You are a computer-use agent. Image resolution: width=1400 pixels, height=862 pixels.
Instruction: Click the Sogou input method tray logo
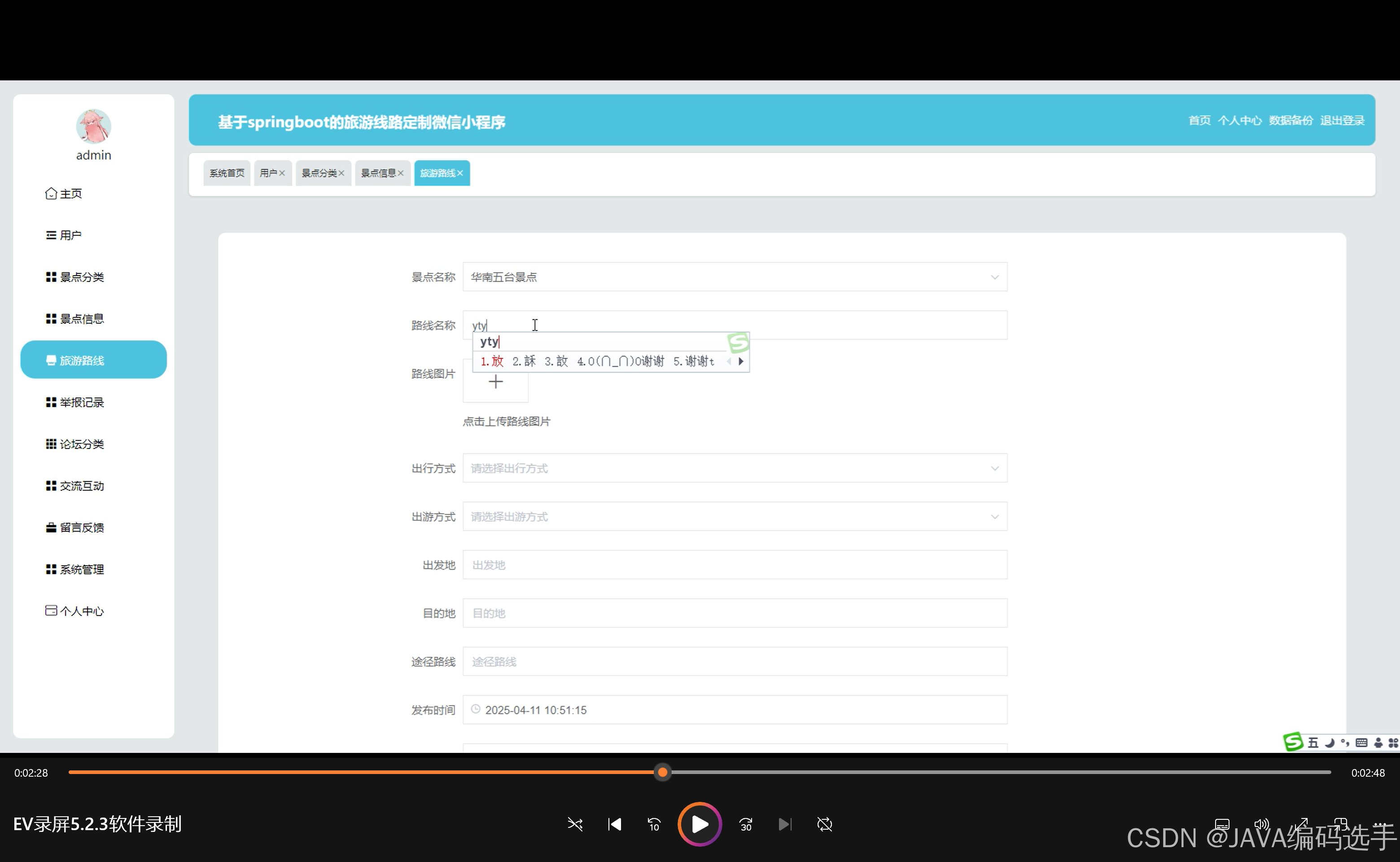coord(1293,742)
